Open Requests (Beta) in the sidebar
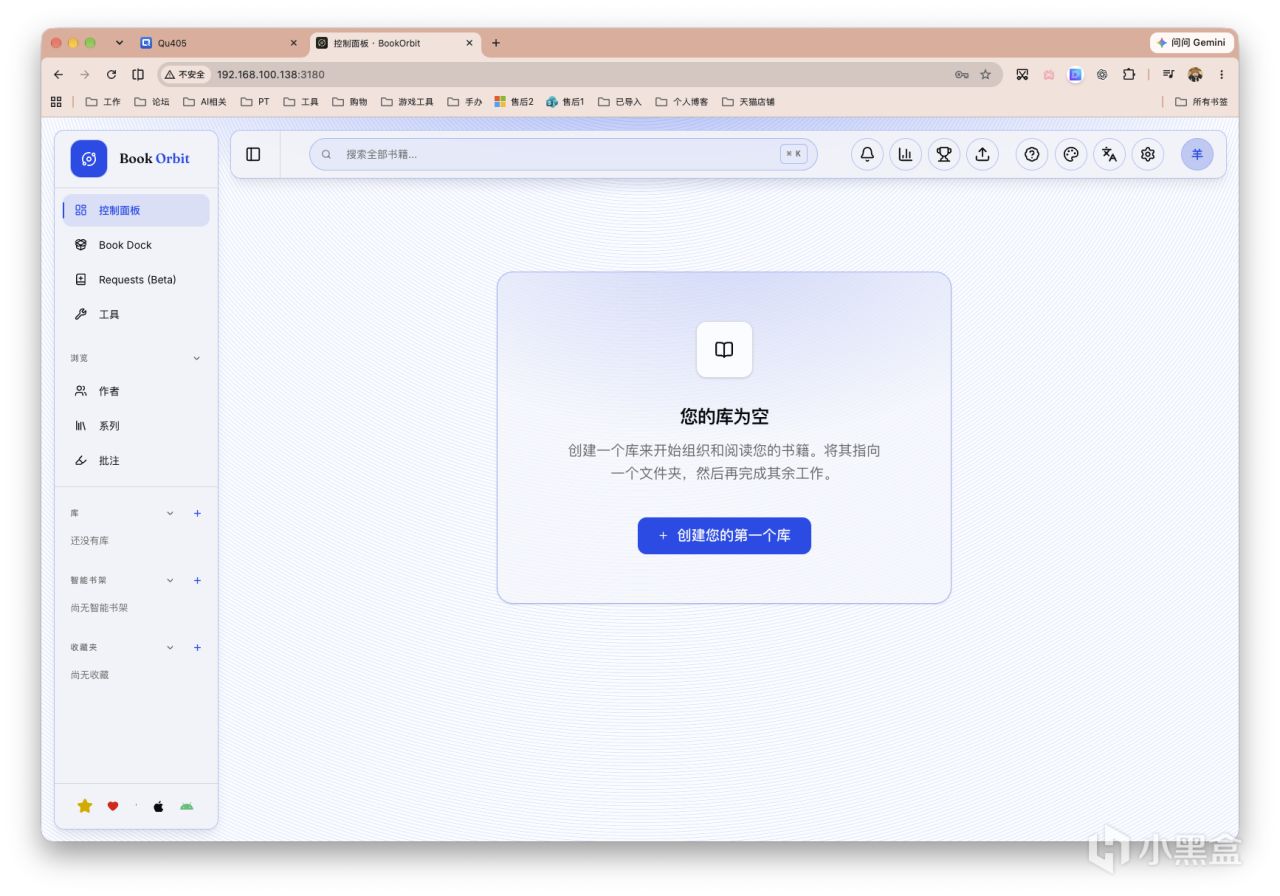Image resolution: width=1280 pixels, height=896 pixels. click(x=136, y=280)
